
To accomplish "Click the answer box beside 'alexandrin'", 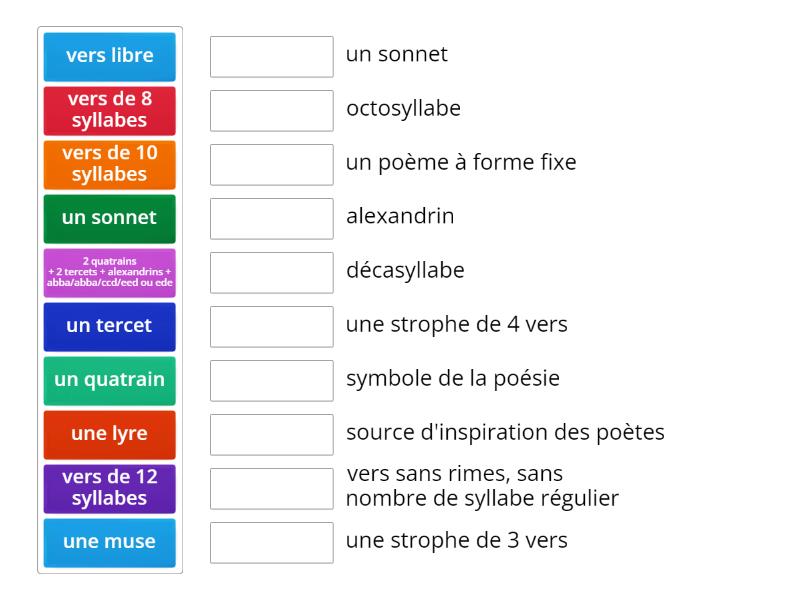I will pyautogui.click(x=271, y=219).
